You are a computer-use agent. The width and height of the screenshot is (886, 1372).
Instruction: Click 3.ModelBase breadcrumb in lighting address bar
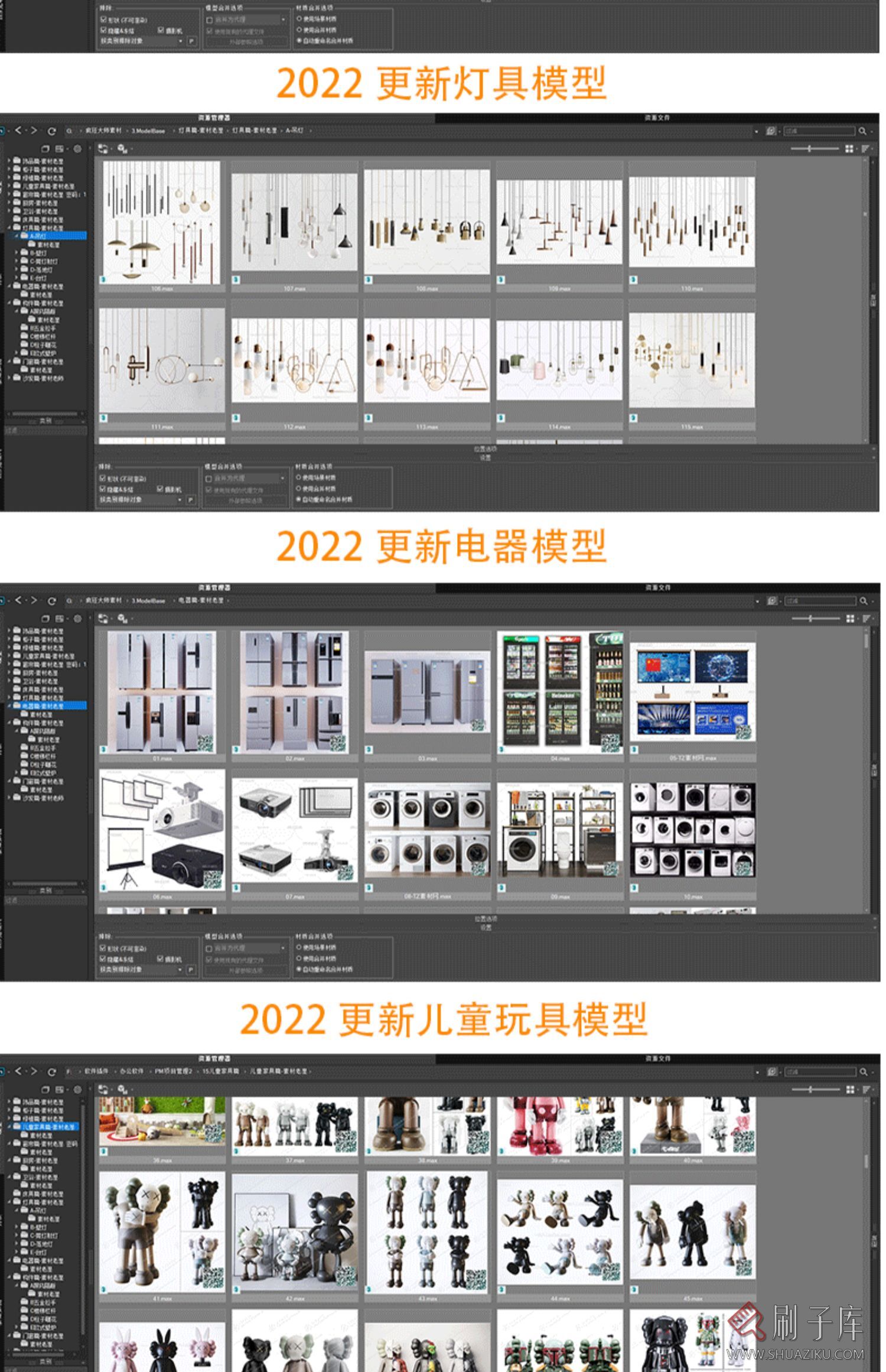(148, 131)
